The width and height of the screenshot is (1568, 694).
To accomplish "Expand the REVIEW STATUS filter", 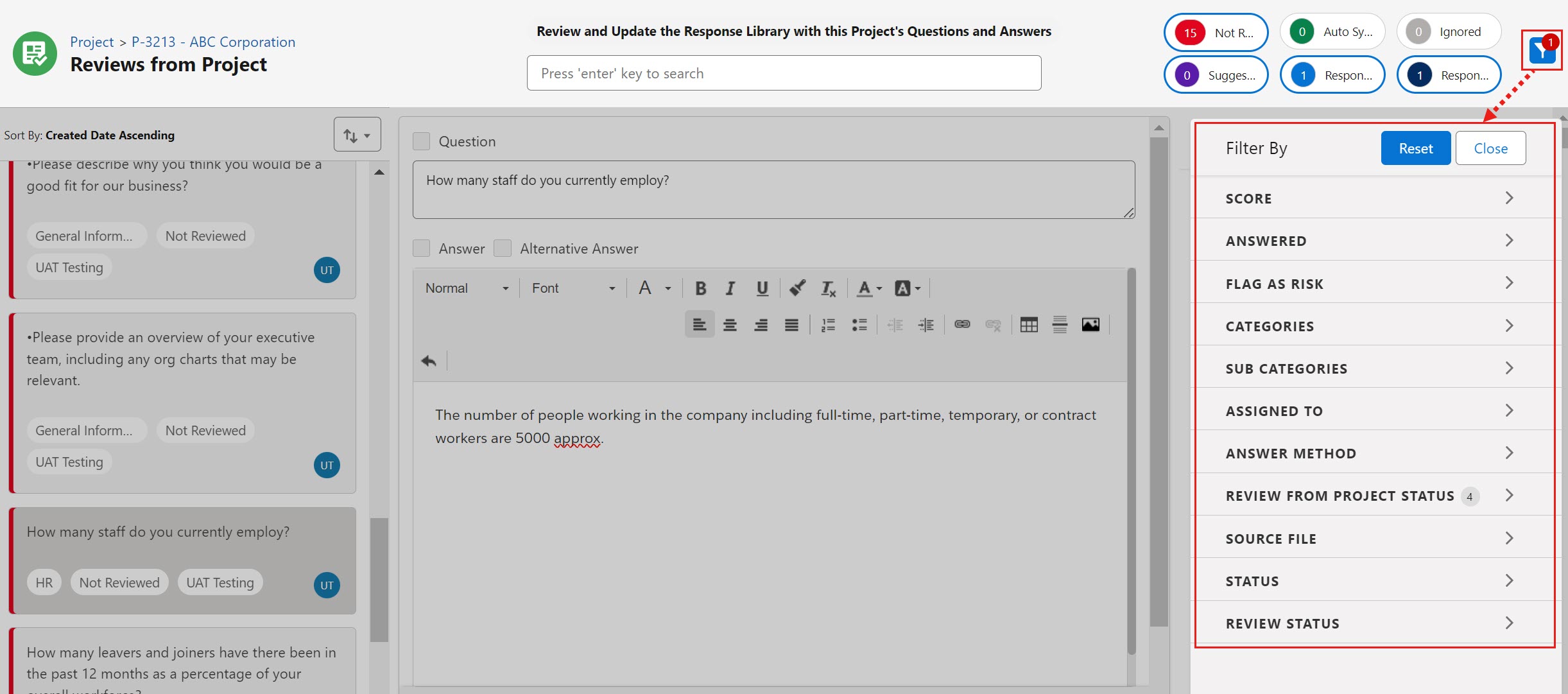I will tap(1374, 623).
